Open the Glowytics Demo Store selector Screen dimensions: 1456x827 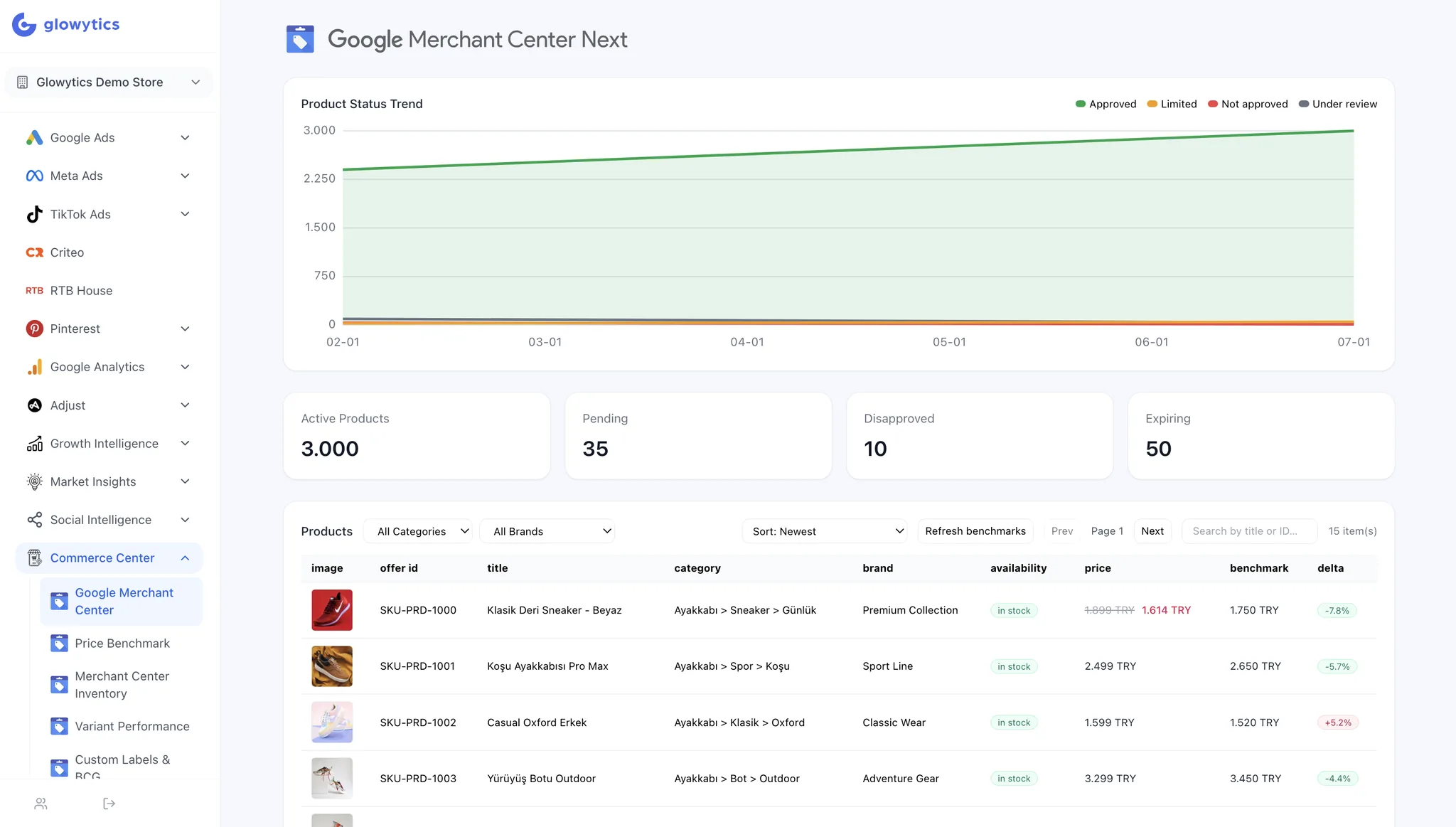click(109, 82)
